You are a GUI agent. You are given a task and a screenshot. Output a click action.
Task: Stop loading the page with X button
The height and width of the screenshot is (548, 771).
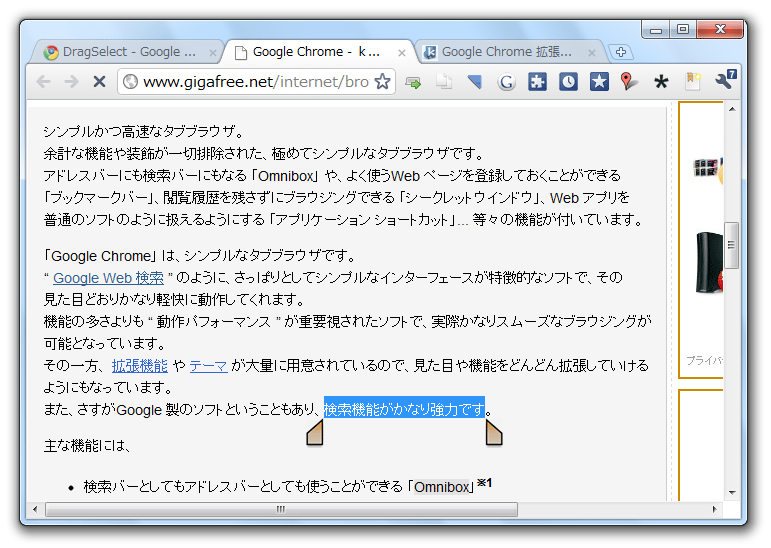[x=99, y=82]
